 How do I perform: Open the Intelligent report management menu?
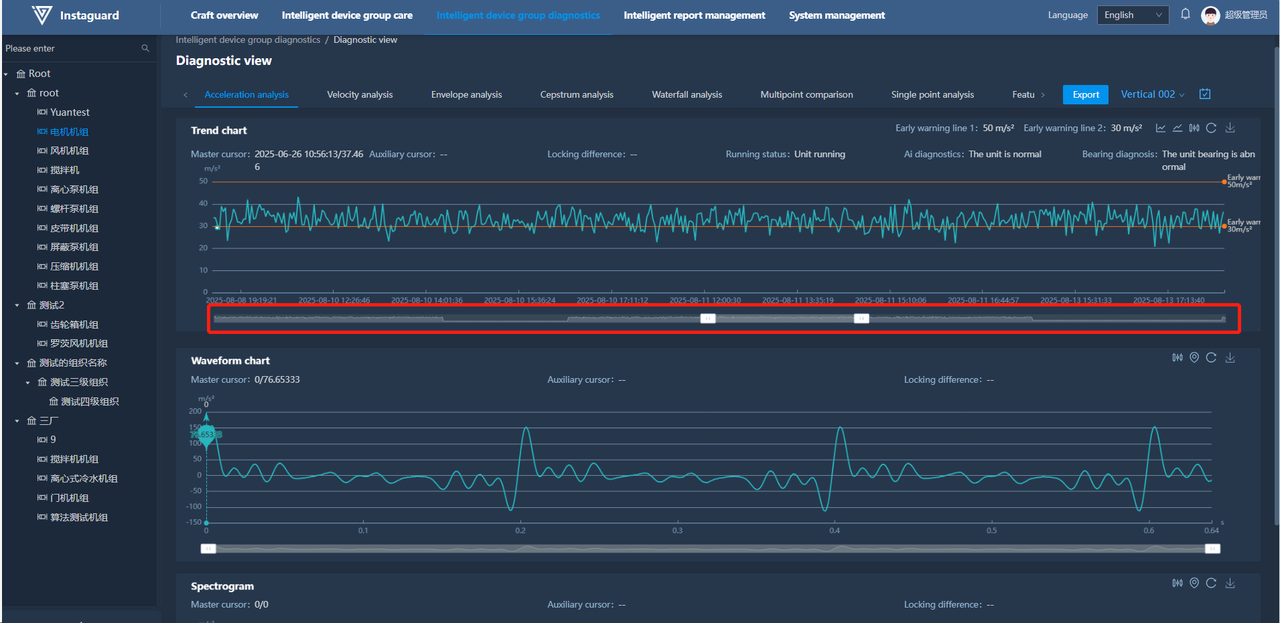pos(694,15)
